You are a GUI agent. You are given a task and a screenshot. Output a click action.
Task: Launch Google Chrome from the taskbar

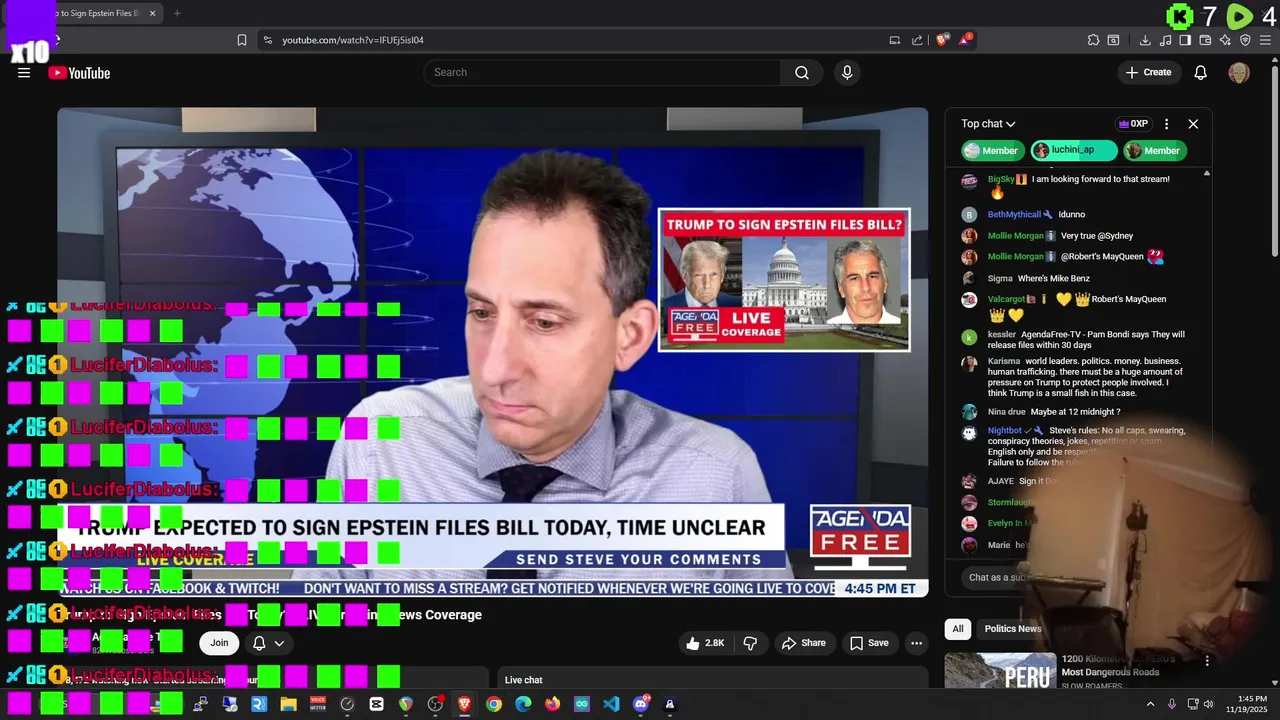coord(494,704)
